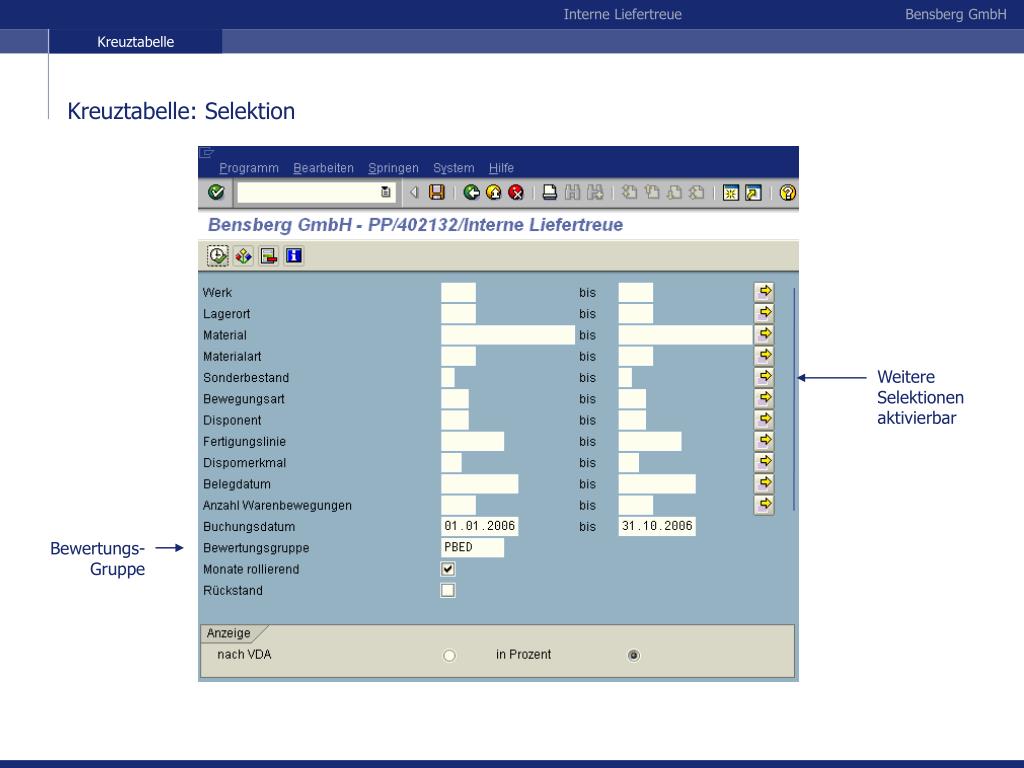Image resolution: width=1024 pixels, height=768 pixels.
Task: Open multiple selection for Bewegungsart
Action: 764,398
